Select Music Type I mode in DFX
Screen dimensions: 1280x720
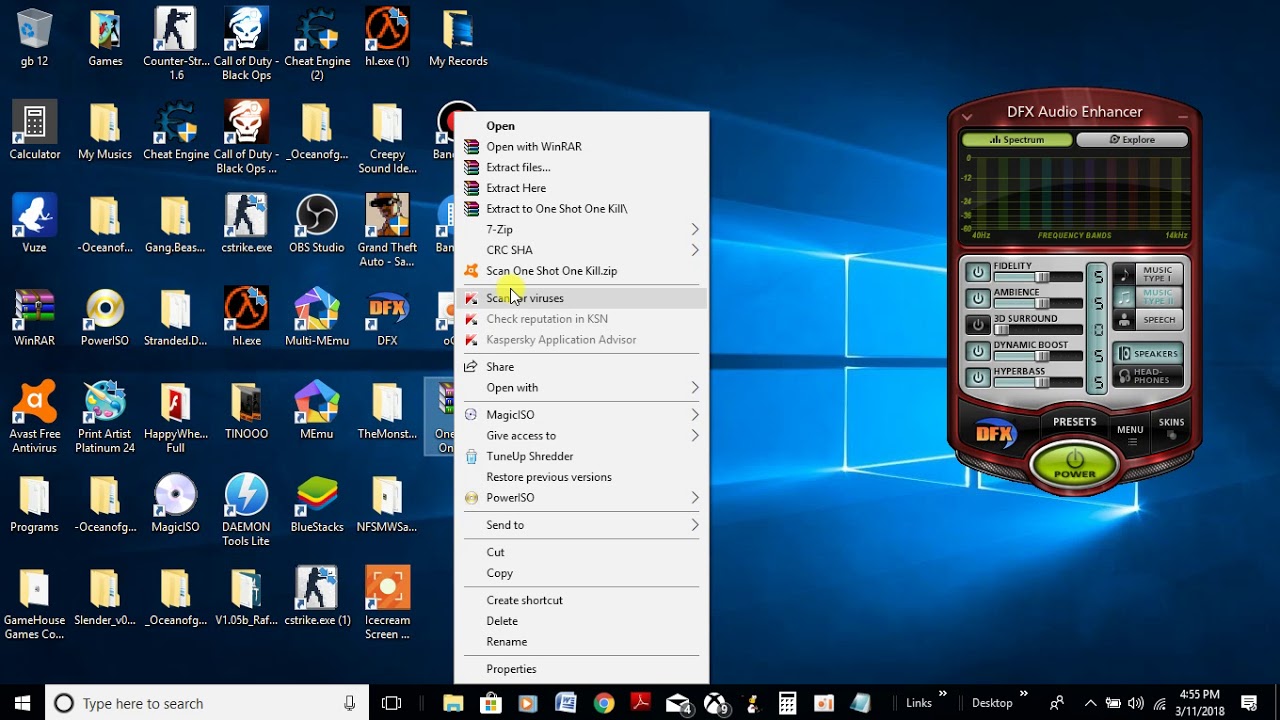1148,273
